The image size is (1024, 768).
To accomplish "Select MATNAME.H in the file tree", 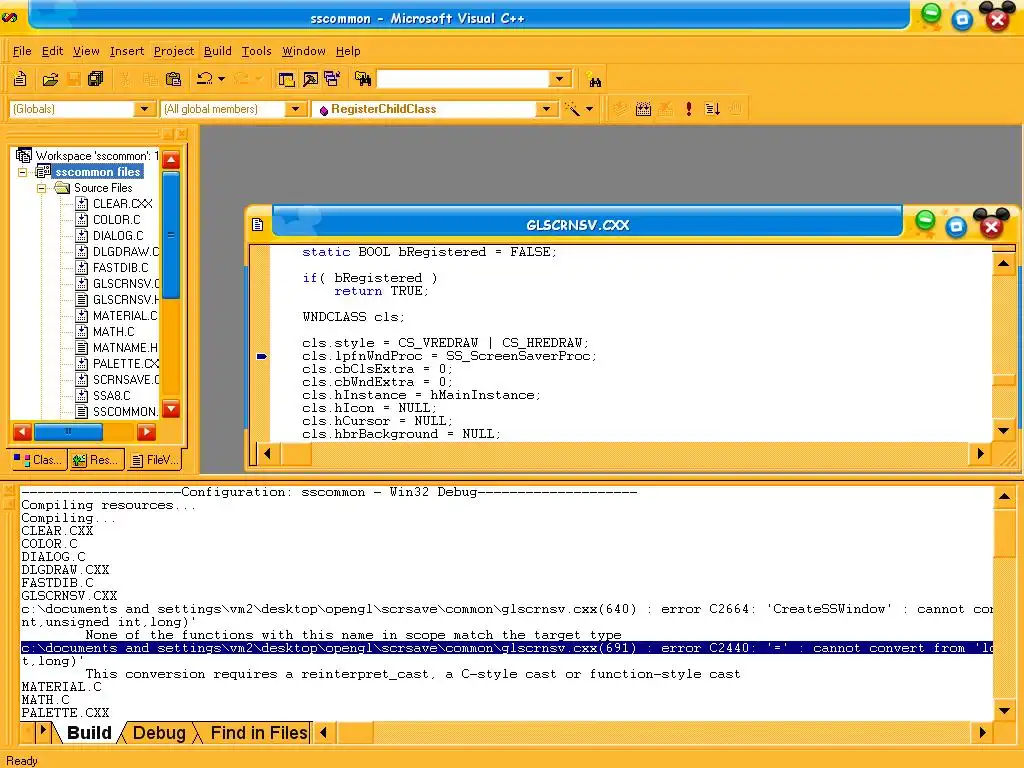I will click(x=125, y=347).
